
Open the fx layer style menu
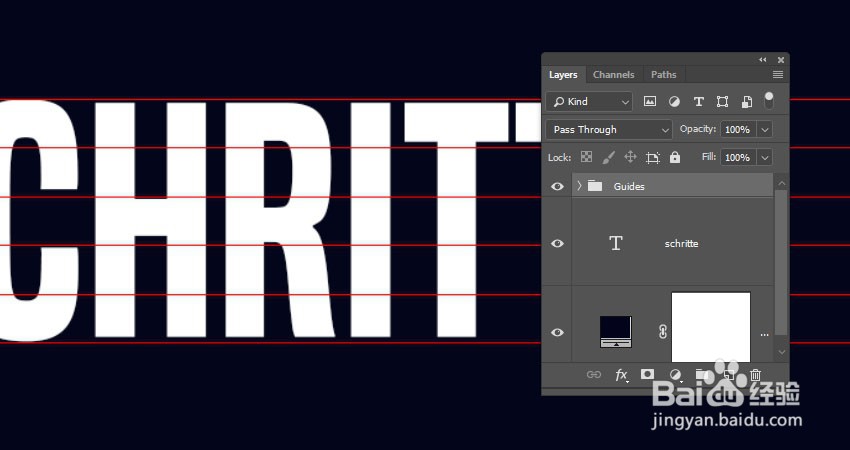621,375
